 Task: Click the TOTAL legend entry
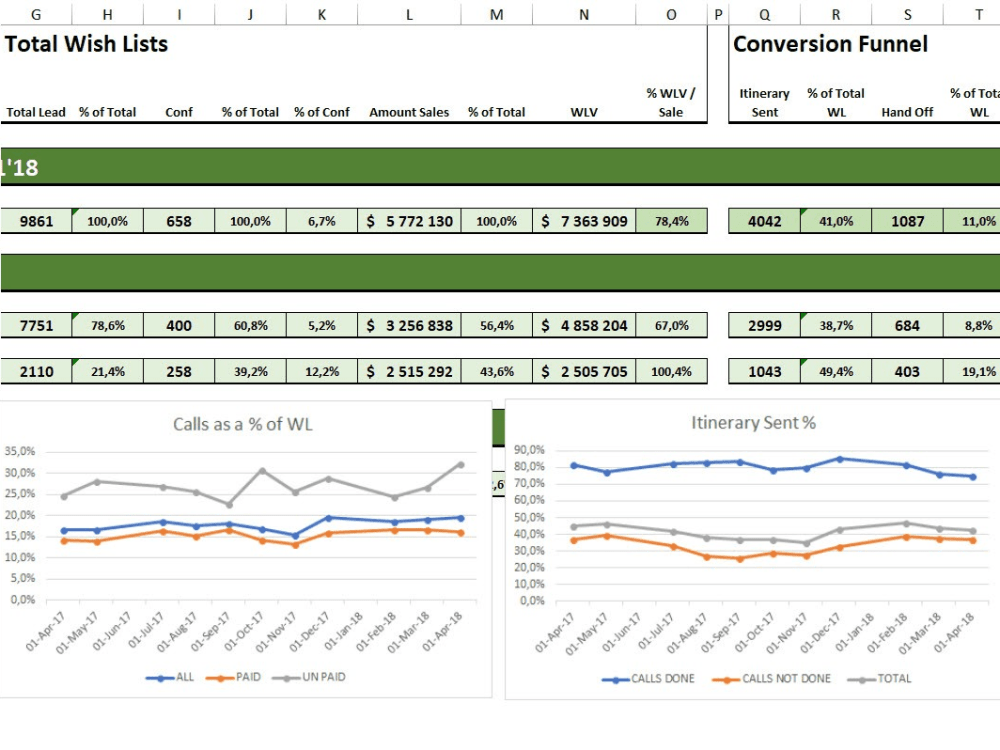891,678
